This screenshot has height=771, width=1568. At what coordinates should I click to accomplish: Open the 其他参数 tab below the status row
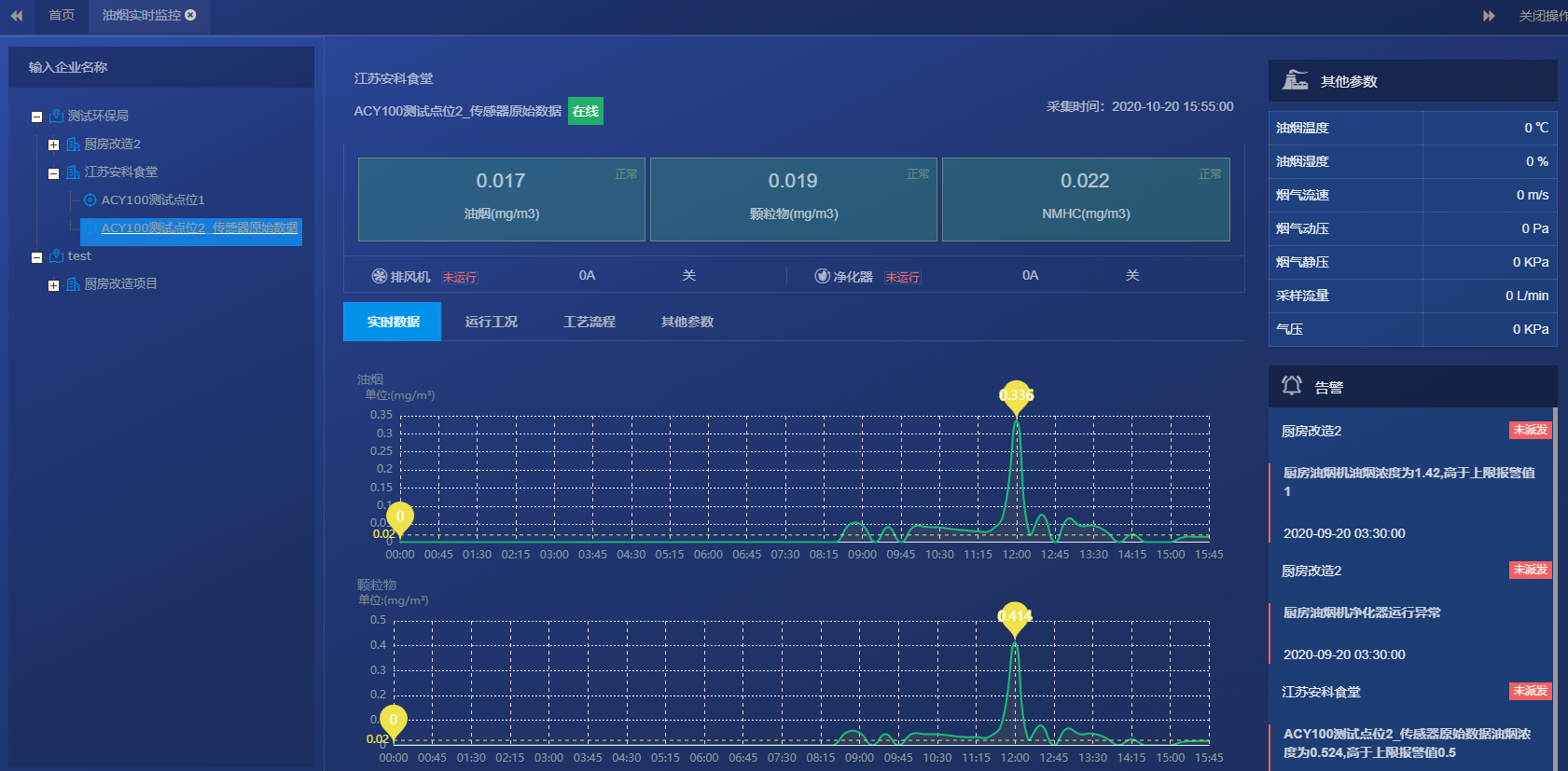(687, 322)
